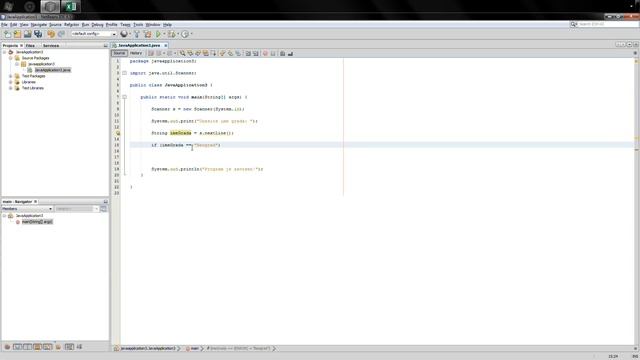Click the Undo toolbar icon

(x=51, y=34)
